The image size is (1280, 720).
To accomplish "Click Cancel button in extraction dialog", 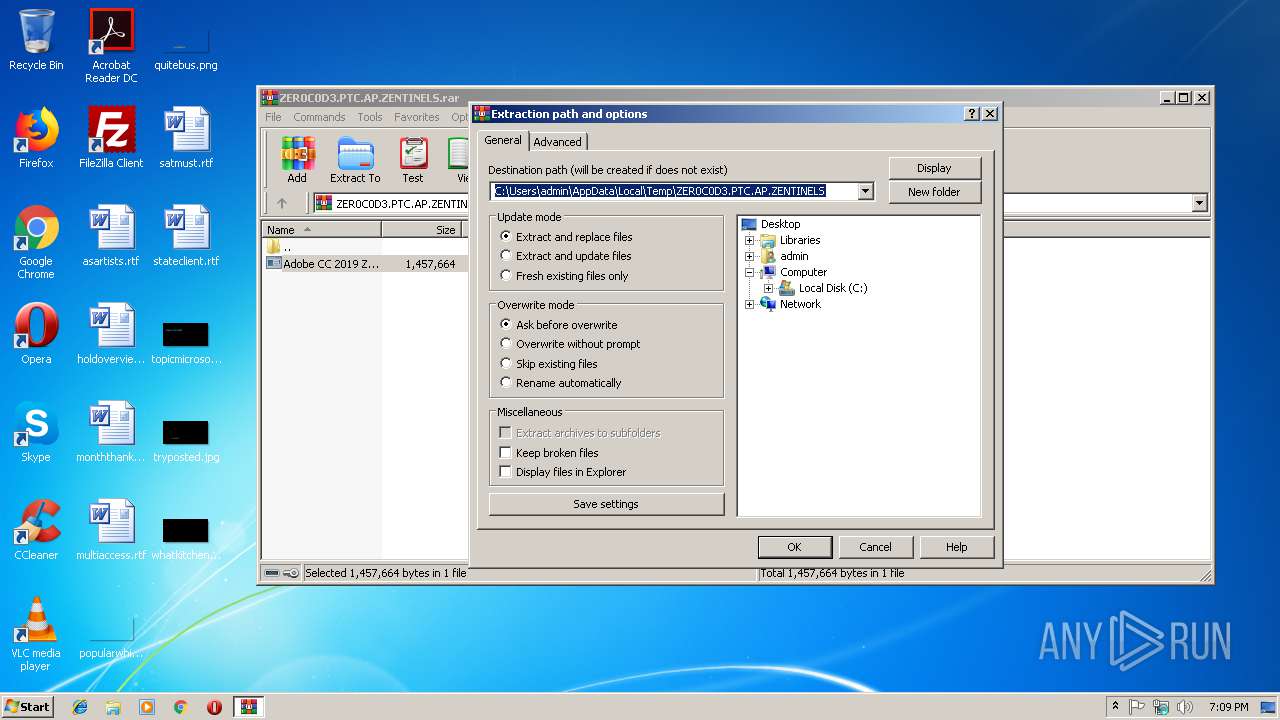I will [x=875, y=547].
